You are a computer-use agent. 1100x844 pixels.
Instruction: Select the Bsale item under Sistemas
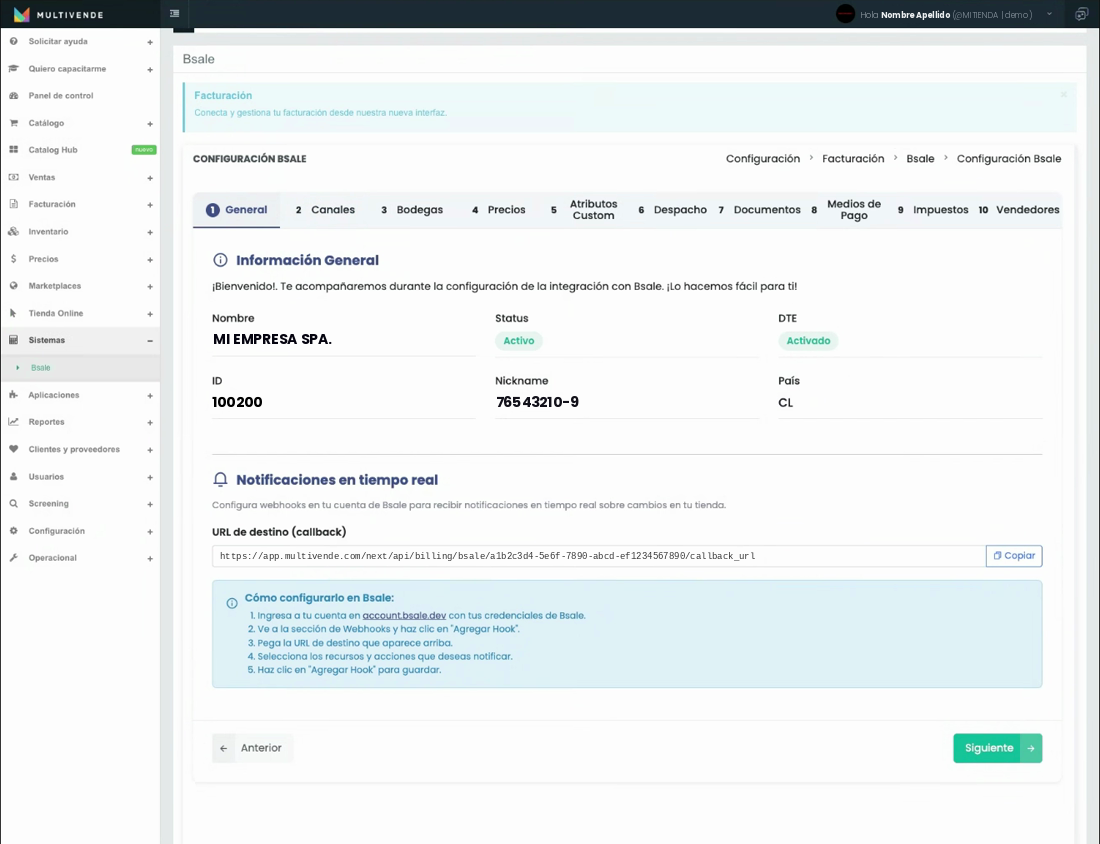(x=80, y=368)
